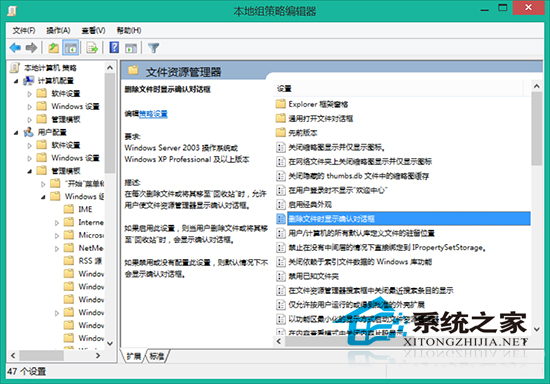Viewport: 550px width, 384px height.
Task: Open the 通用打开文件对话框 folder
Action: click(314, 119)
